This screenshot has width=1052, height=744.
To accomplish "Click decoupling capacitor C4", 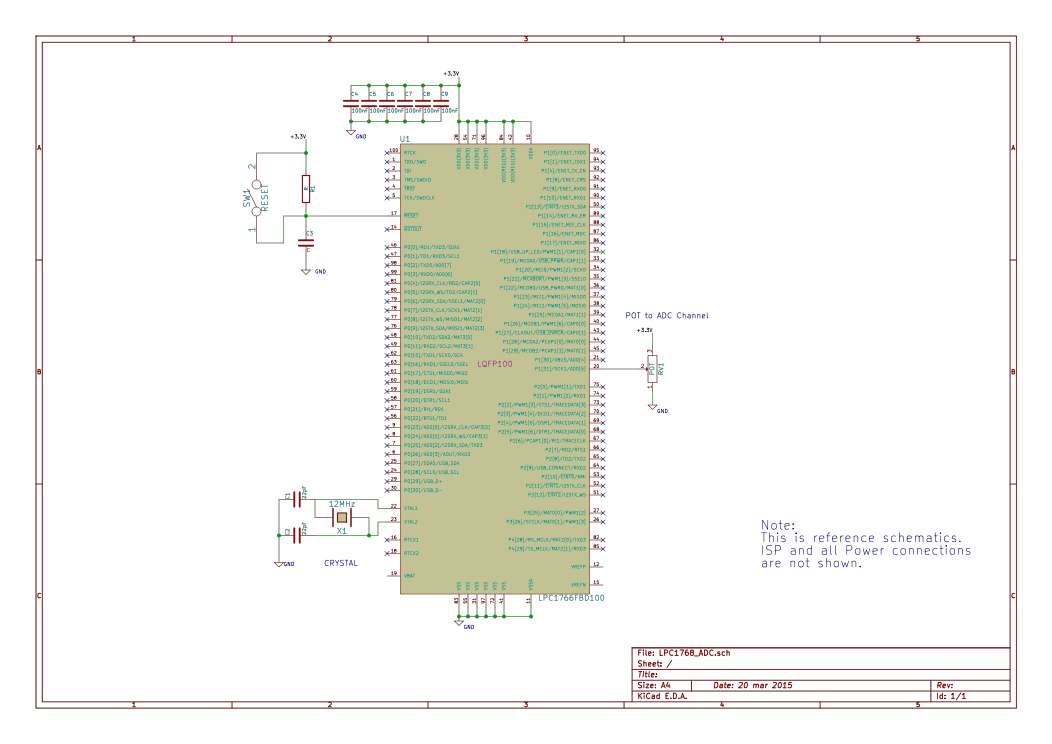I will 351,102.
